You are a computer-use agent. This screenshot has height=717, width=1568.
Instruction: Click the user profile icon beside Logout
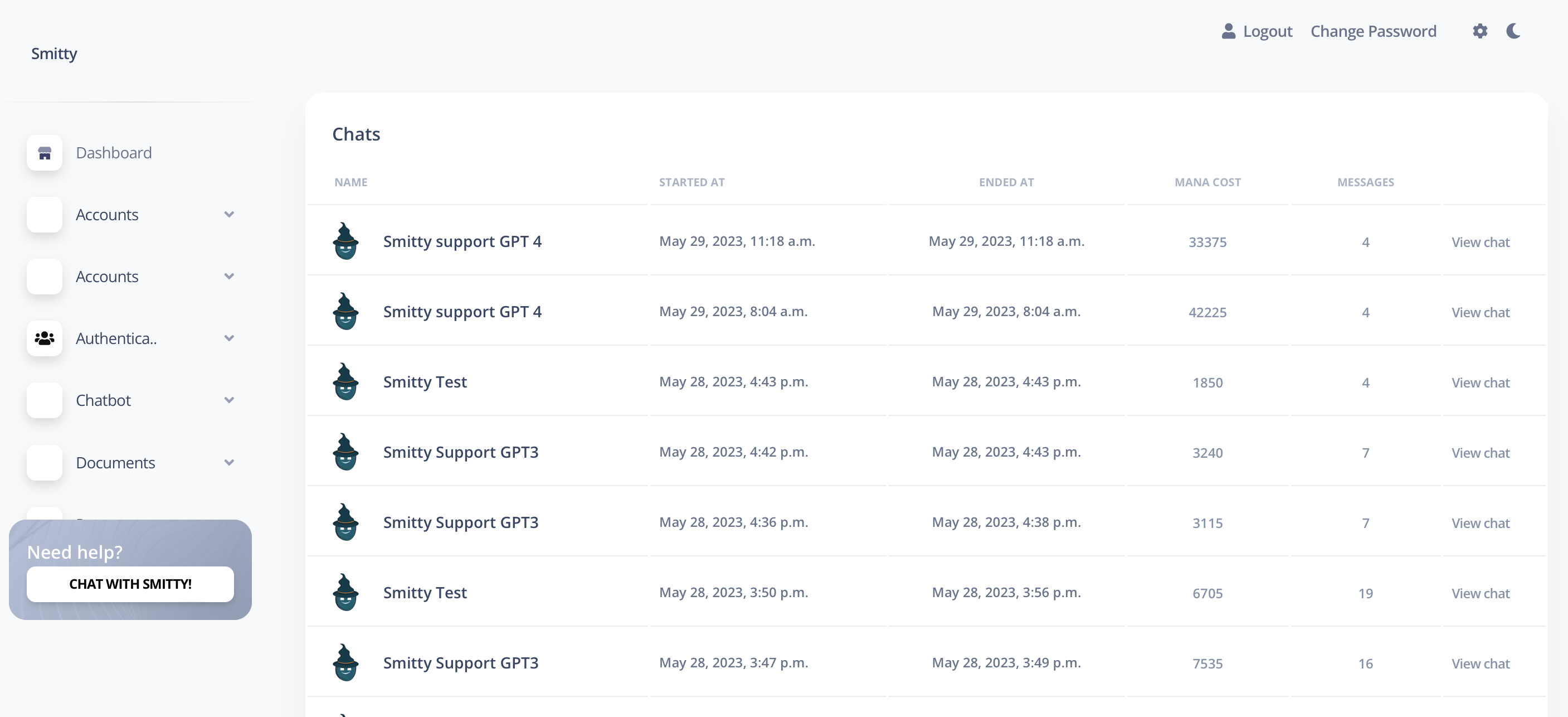pos(1228,31)
